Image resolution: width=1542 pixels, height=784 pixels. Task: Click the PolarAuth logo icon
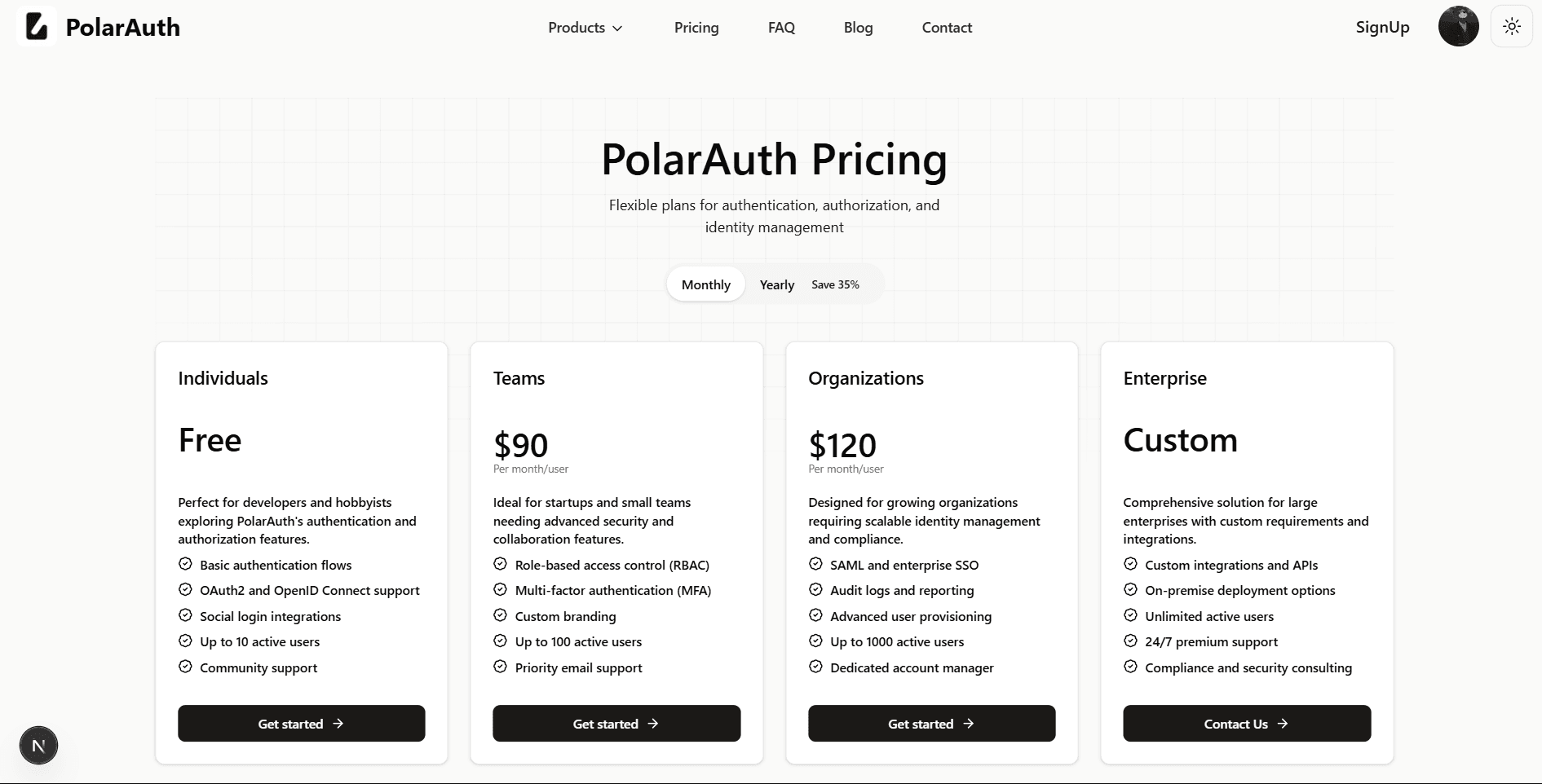click(36, 26)
